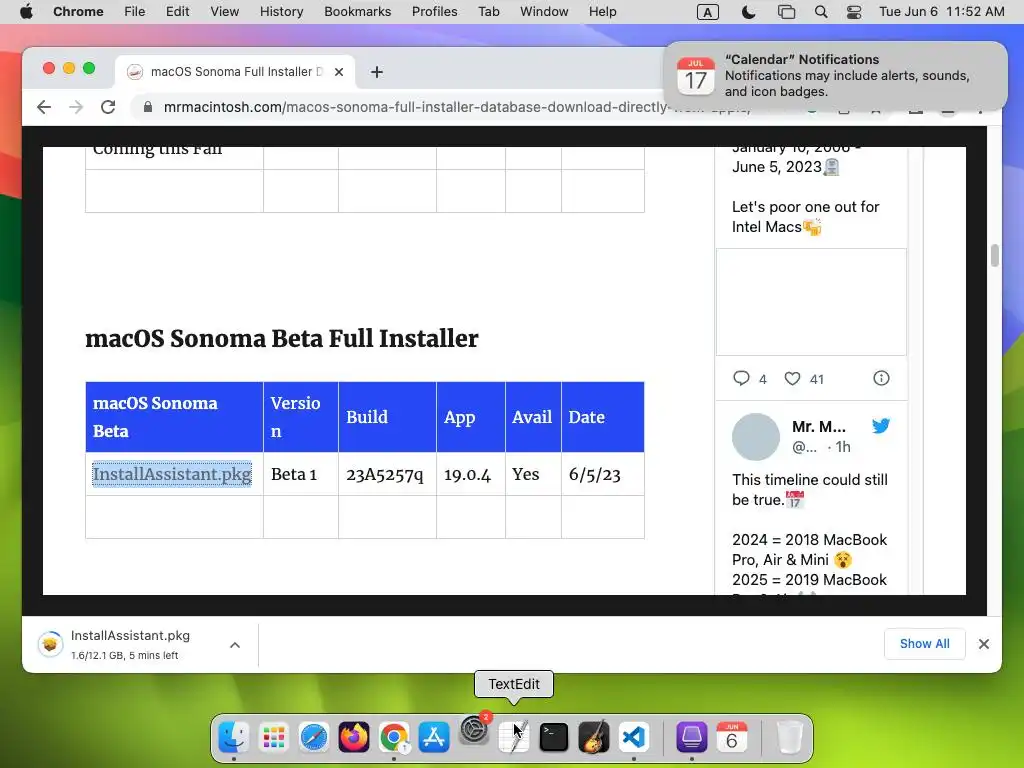Image resolution: width=1024 pixels, height=768 pixels.
Task: Go forward one page in Chrome
Action: pyautogui.click(x=76, y=107)
